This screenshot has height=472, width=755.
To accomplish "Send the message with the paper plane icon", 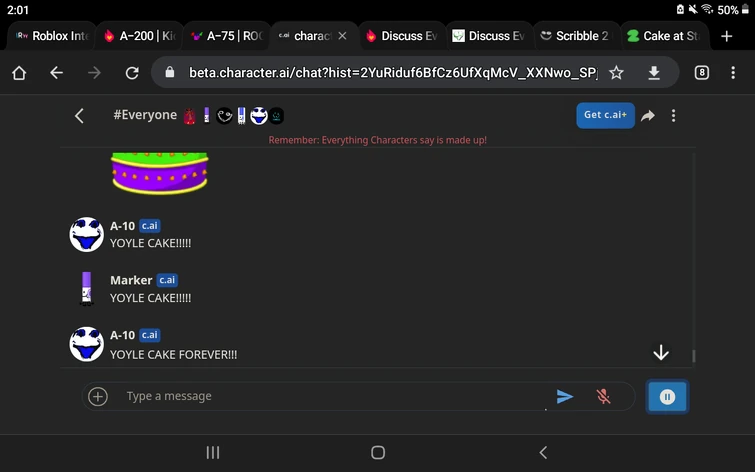I will 564,396.
